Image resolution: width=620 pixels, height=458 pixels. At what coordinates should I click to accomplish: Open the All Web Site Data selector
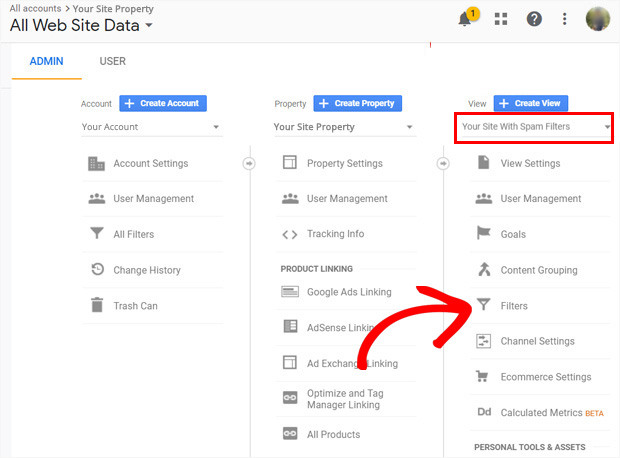click(82, 25)
